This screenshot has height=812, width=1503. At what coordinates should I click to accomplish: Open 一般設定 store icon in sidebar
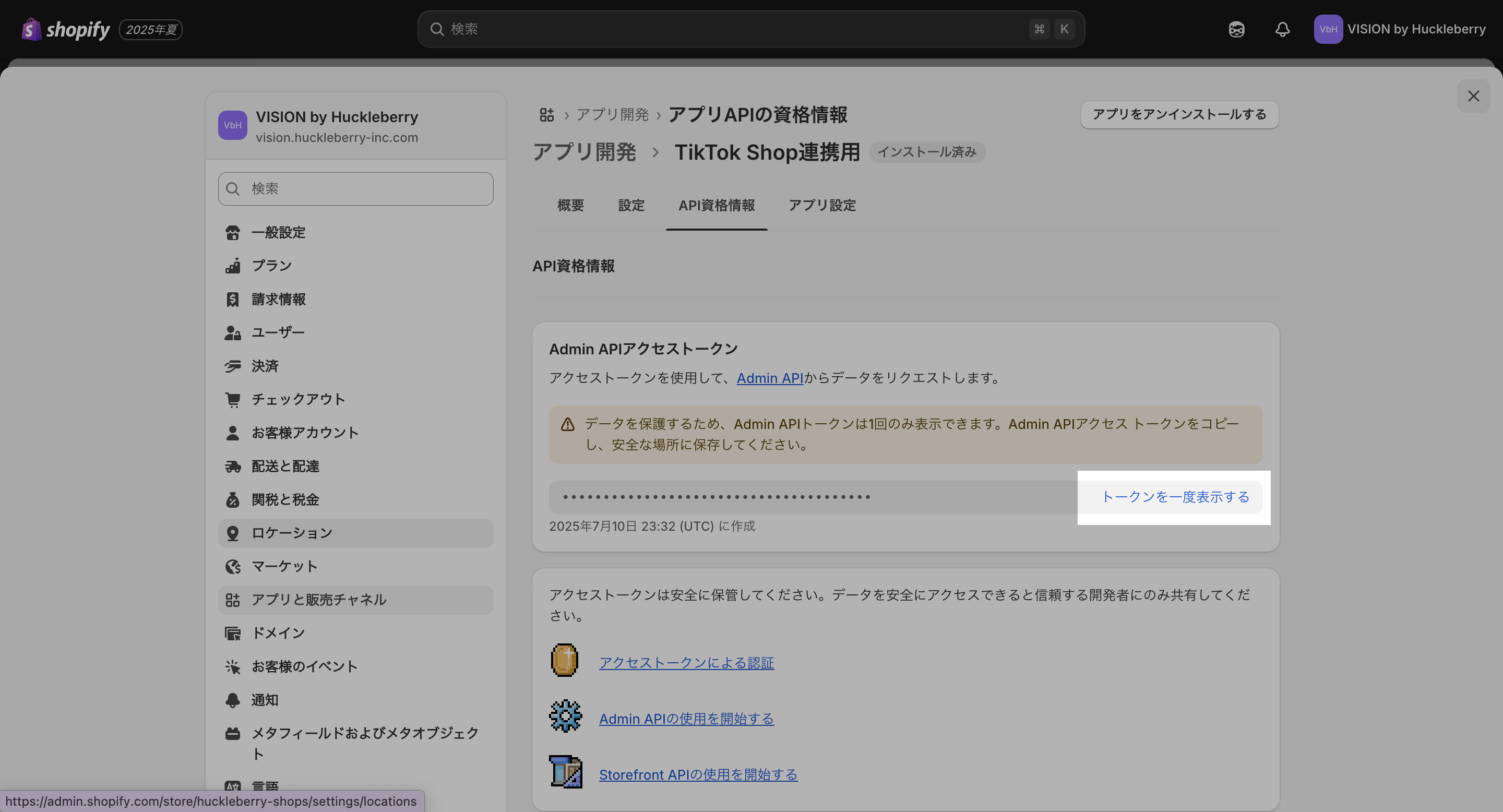pos(233,233)
